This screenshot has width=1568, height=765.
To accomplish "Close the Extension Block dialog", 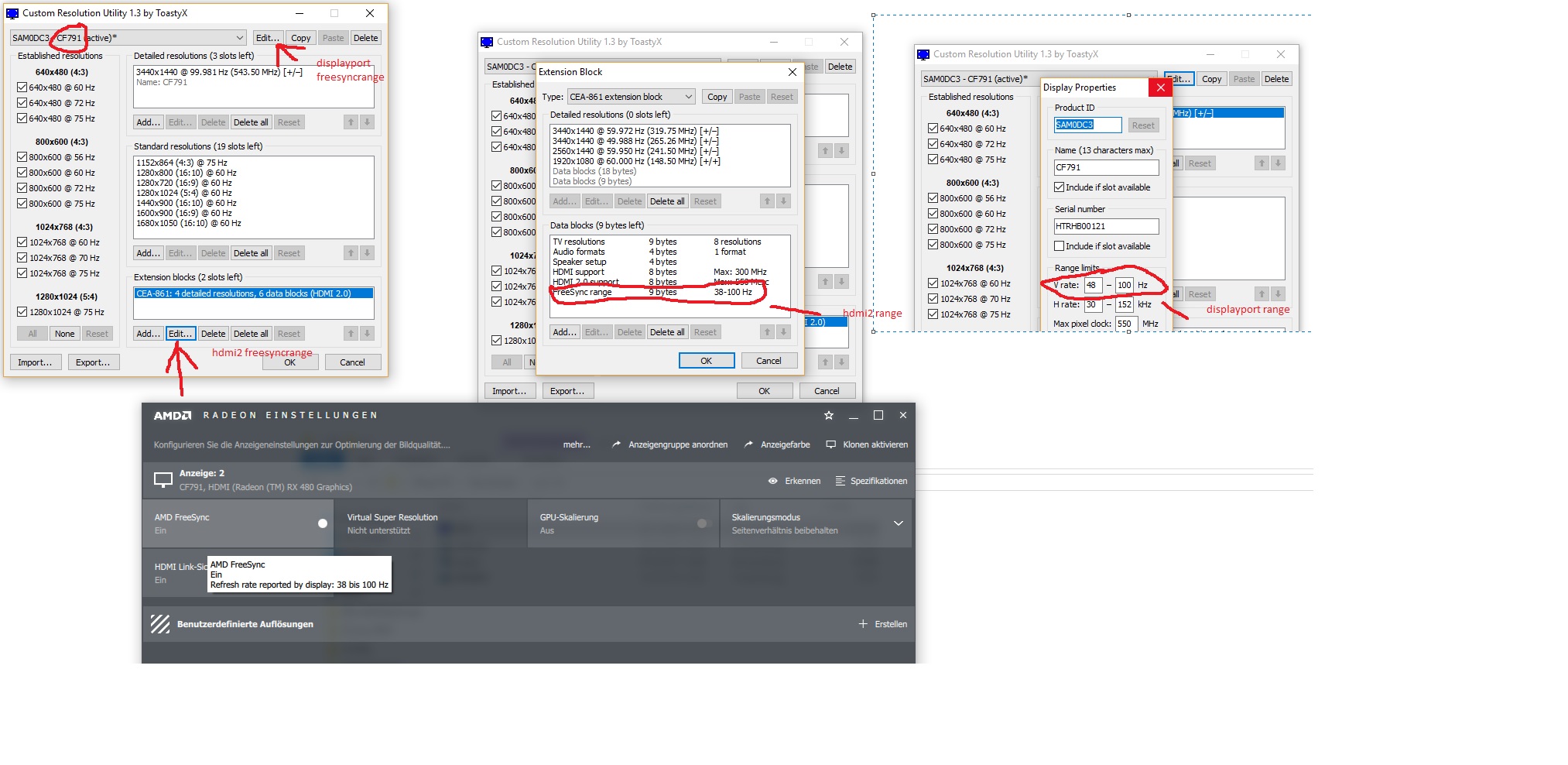I will pyautogui.click(x=792, y=72).
